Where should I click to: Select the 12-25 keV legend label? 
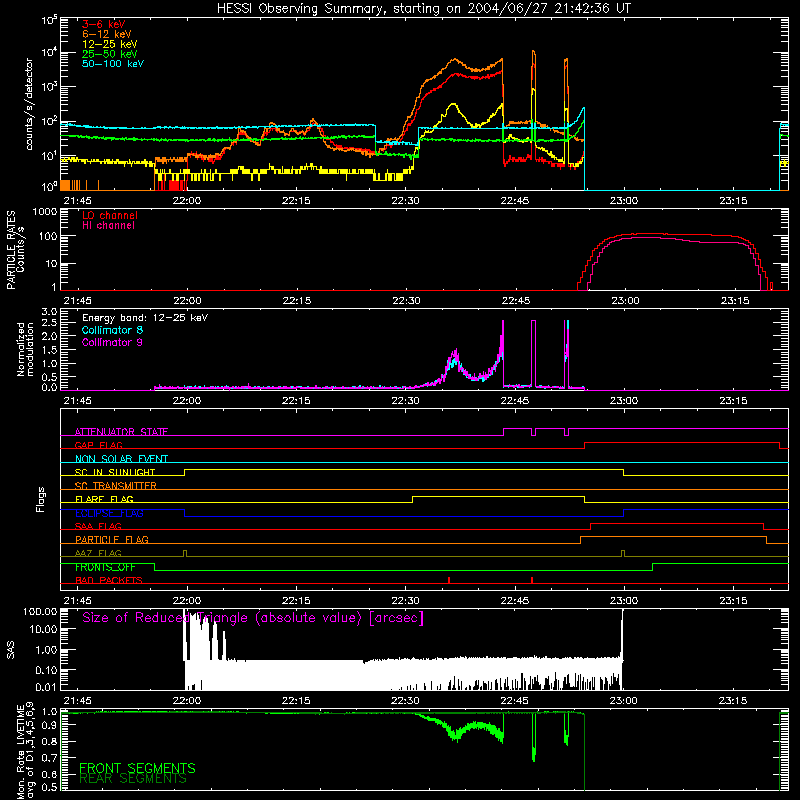tap(110, 44)
